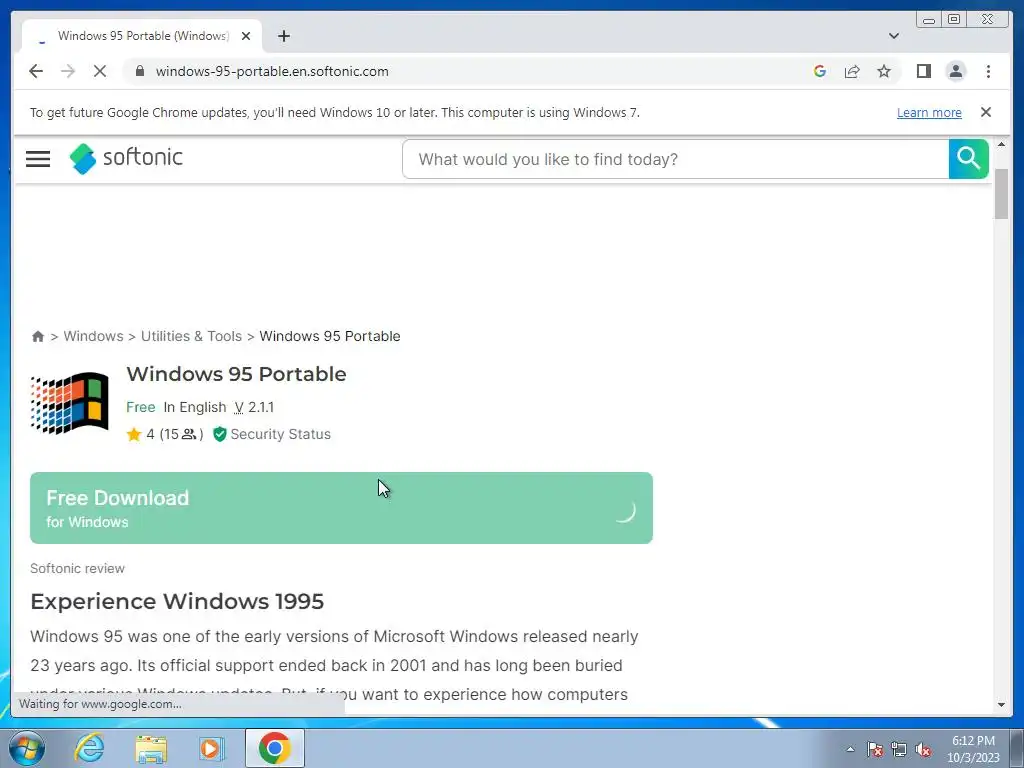Click the Windows 95 Portable breadcrumb text

point(330,336)
